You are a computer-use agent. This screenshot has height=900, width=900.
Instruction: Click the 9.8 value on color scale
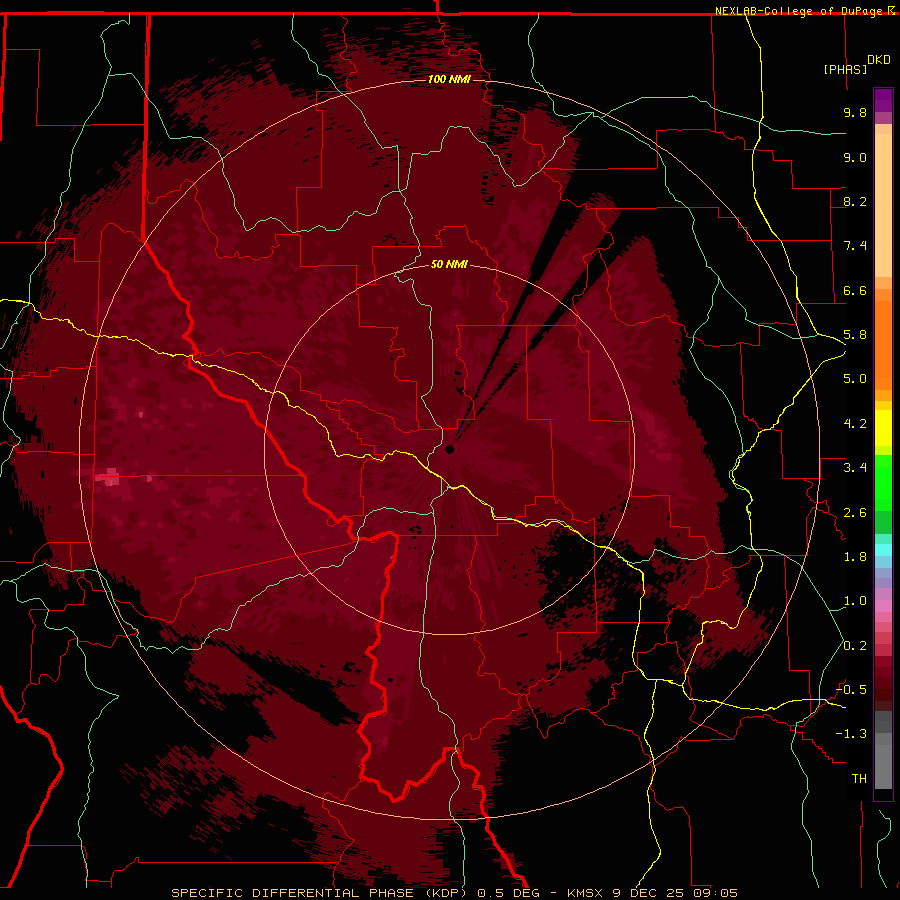point(855,112)
